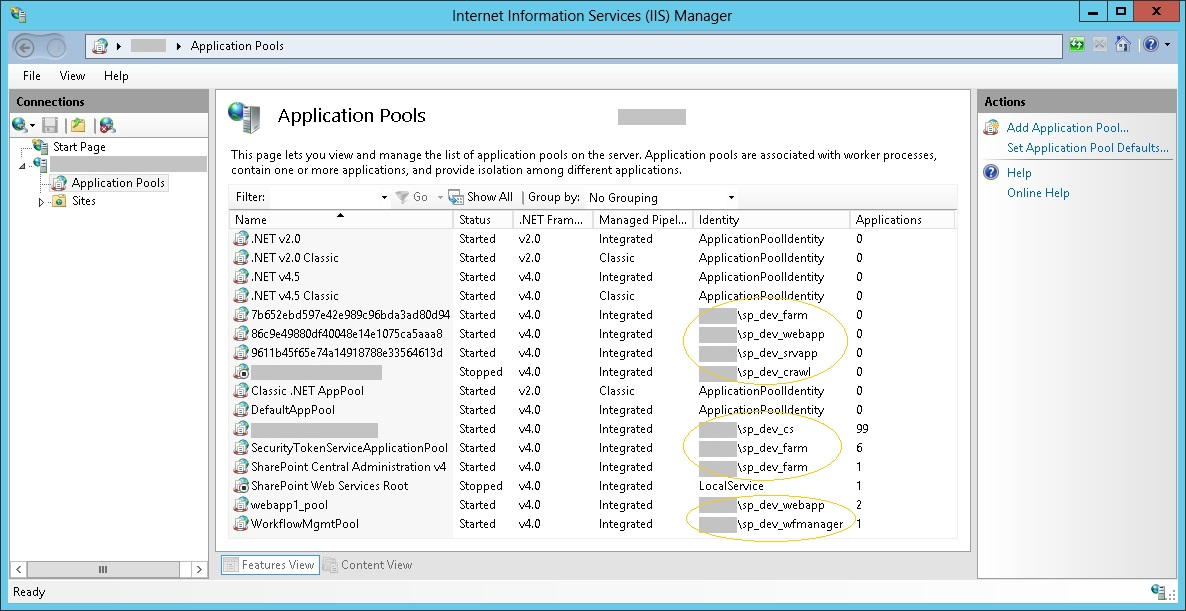Select the 9611b45f65e74a14918788e33564613d pool

(347, 353)
